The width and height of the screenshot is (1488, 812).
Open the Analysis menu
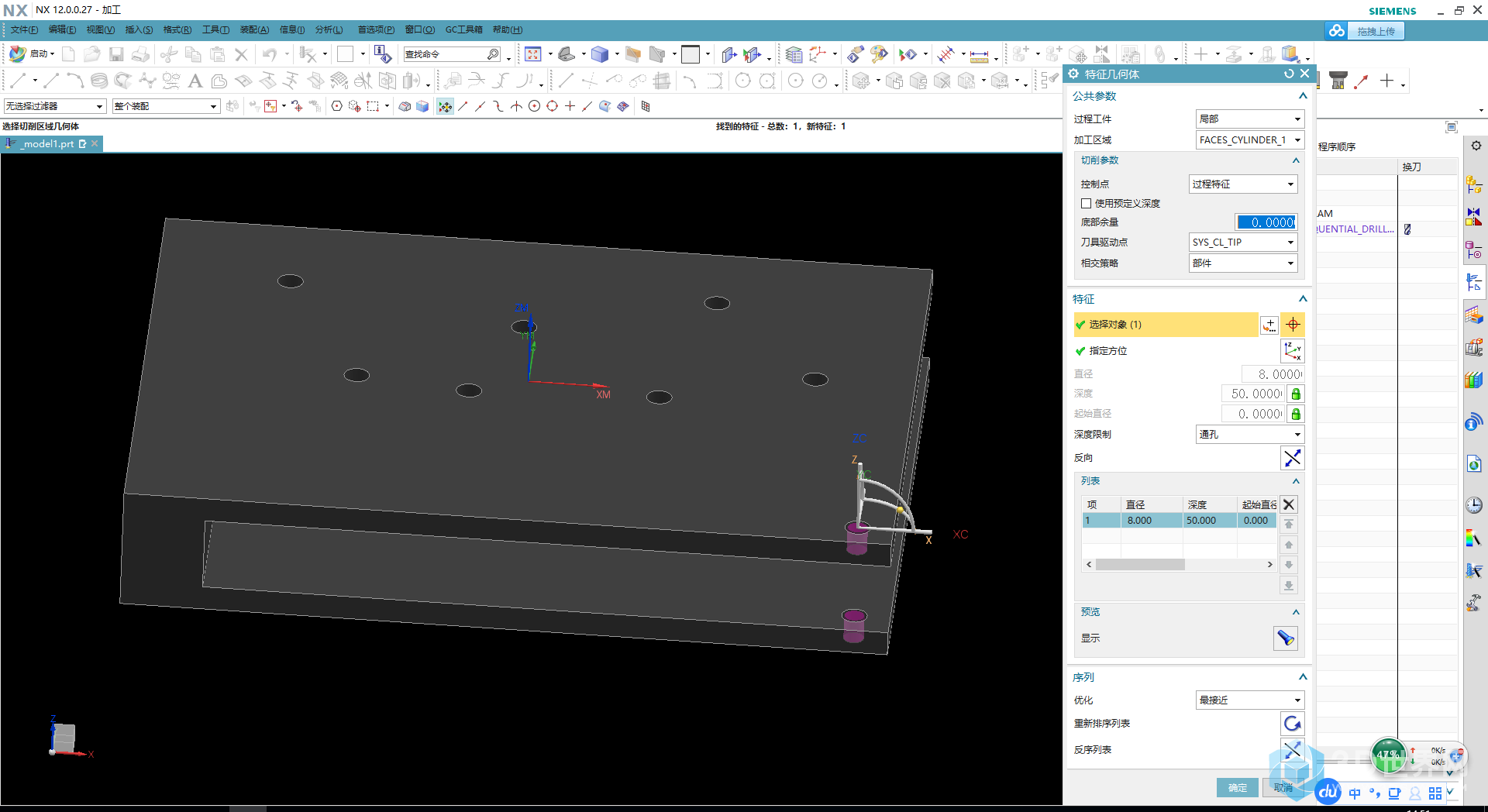coord(329,29)
